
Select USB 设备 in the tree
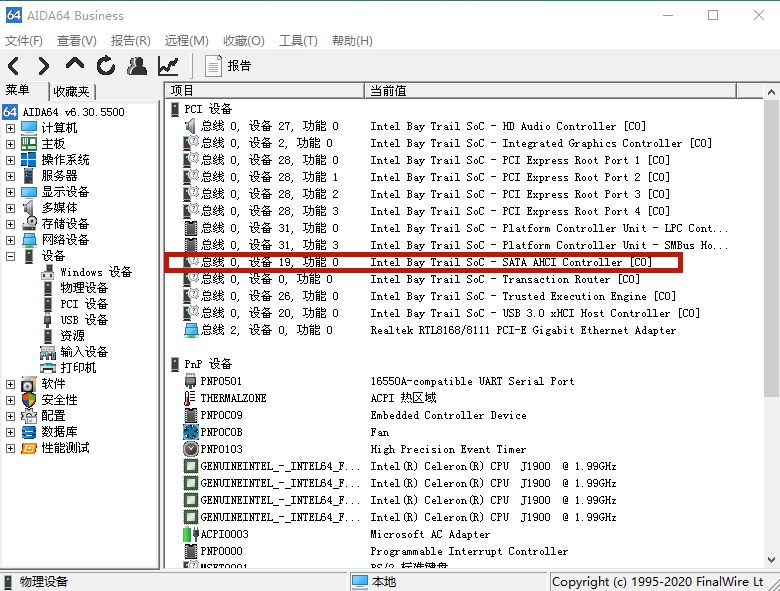point(84,320)
